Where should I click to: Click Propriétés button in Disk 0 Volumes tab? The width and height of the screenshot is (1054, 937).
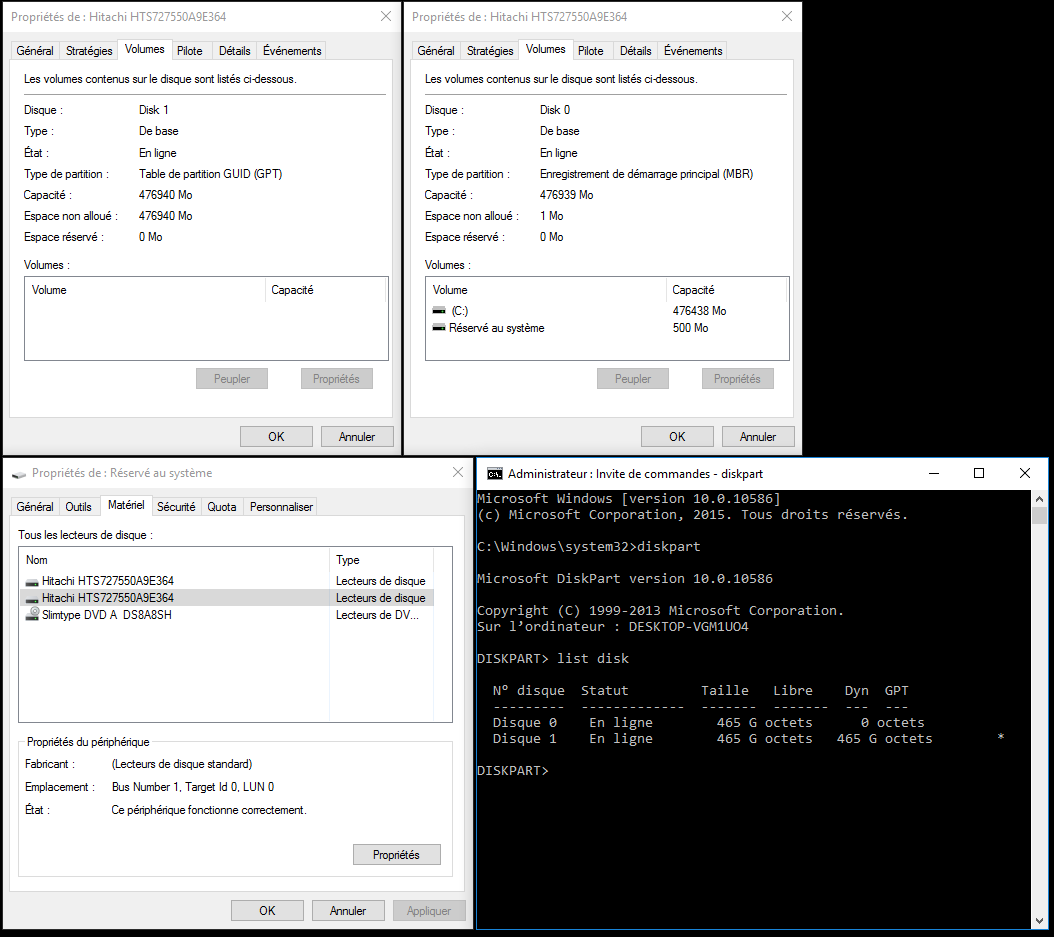tap(737, 379)
